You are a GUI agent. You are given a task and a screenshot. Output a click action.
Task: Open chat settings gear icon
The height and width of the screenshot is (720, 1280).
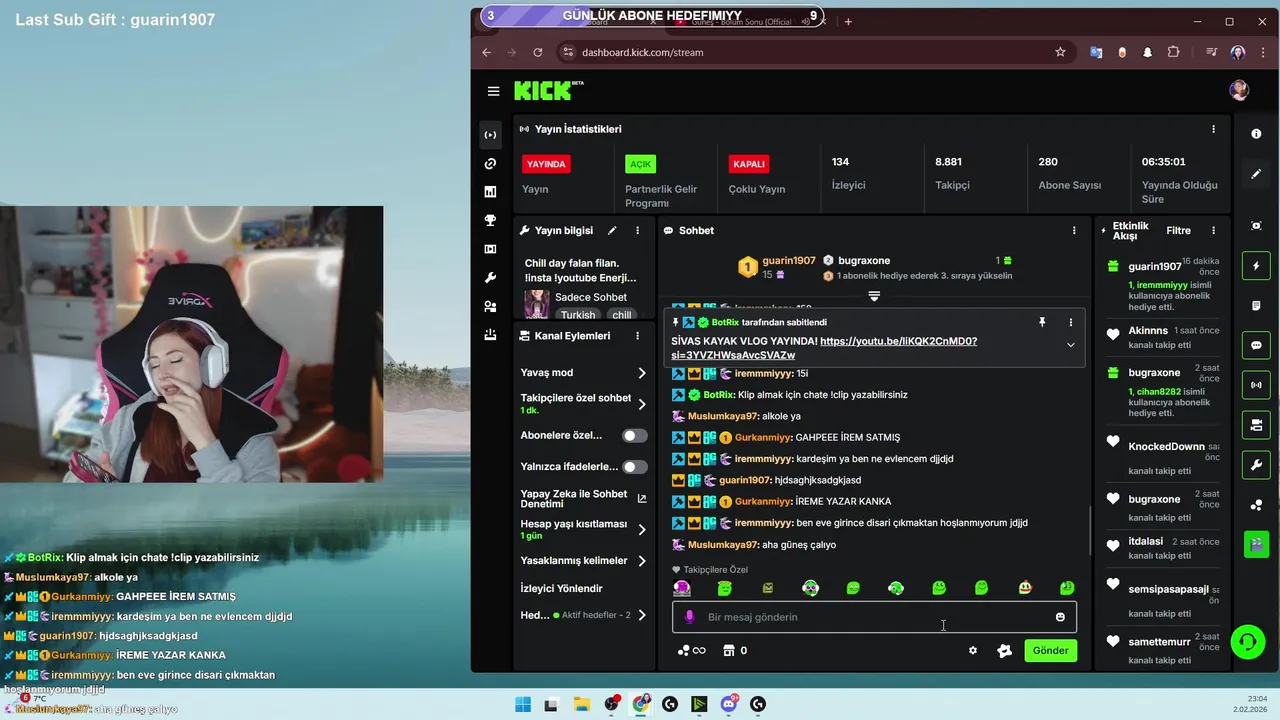click(x=972, y=651)
